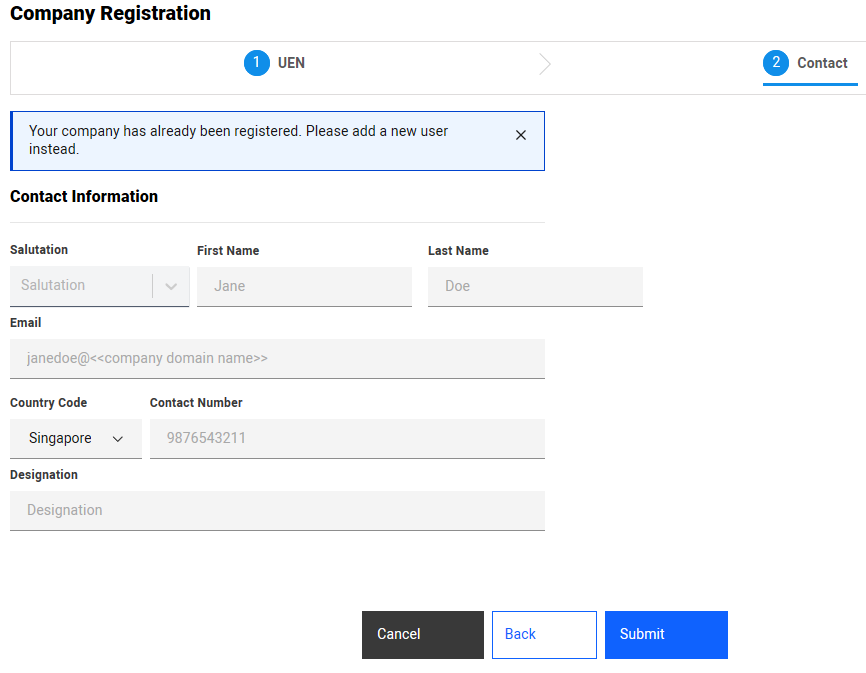
Task: Click the Contact Number label
Action: click(196, 402)
